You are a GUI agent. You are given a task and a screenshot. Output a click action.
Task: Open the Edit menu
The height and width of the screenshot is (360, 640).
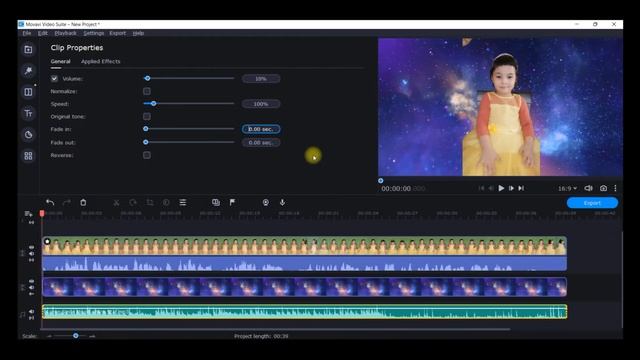(43, 33)
